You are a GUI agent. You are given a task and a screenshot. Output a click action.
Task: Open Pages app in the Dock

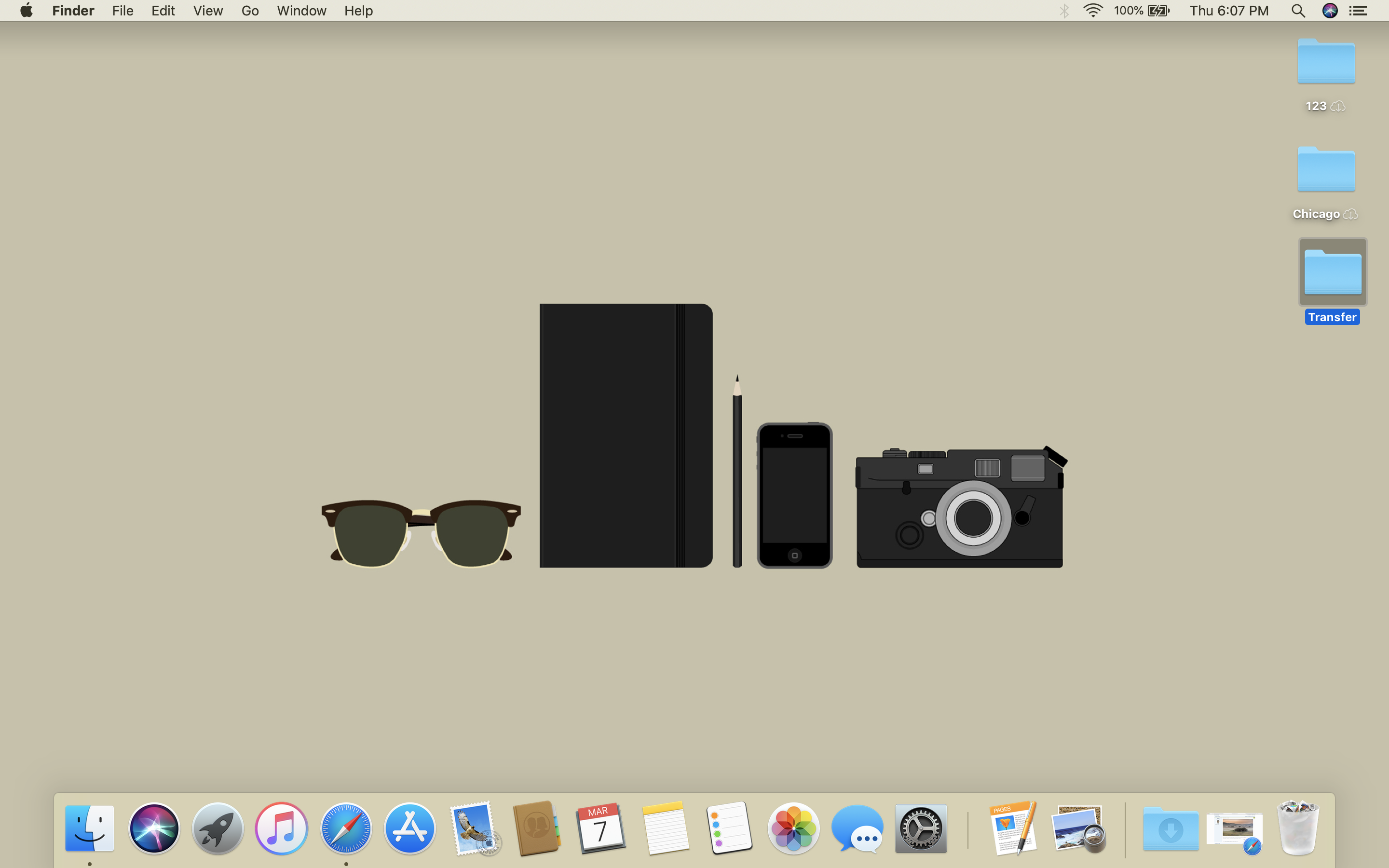tap(1014, 828)
